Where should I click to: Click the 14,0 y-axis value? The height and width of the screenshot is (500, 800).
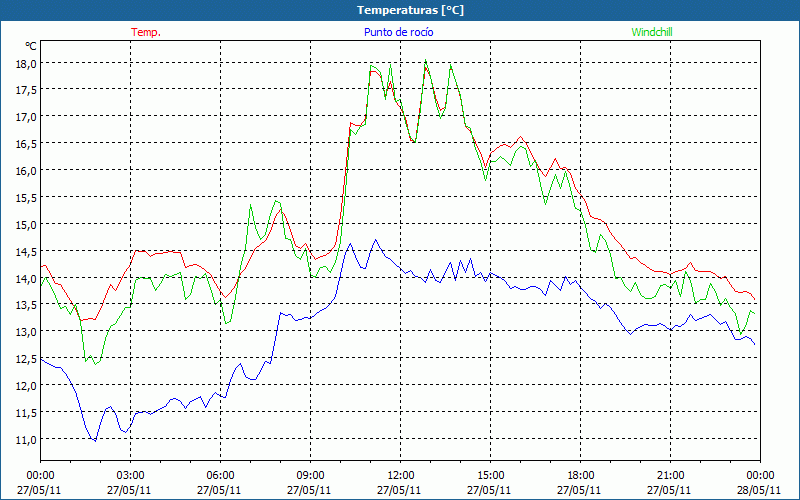pyautogui.click(x=27, y=279)
